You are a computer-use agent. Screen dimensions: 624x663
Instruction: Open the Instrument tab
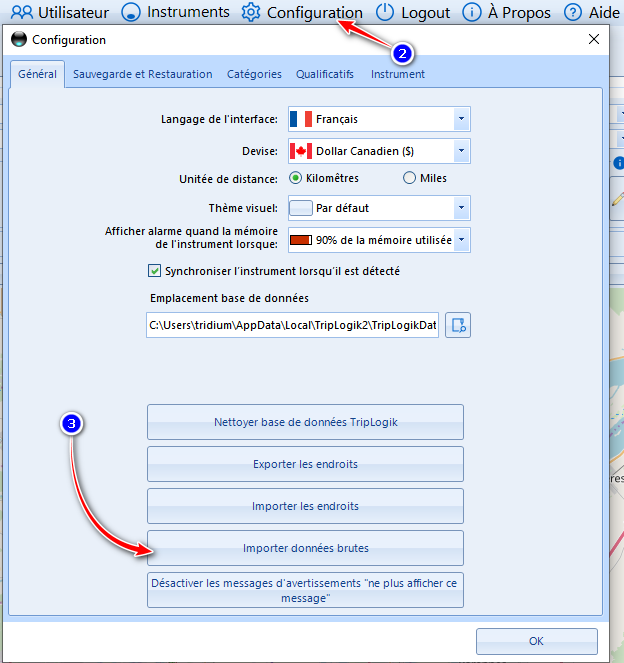398,74
